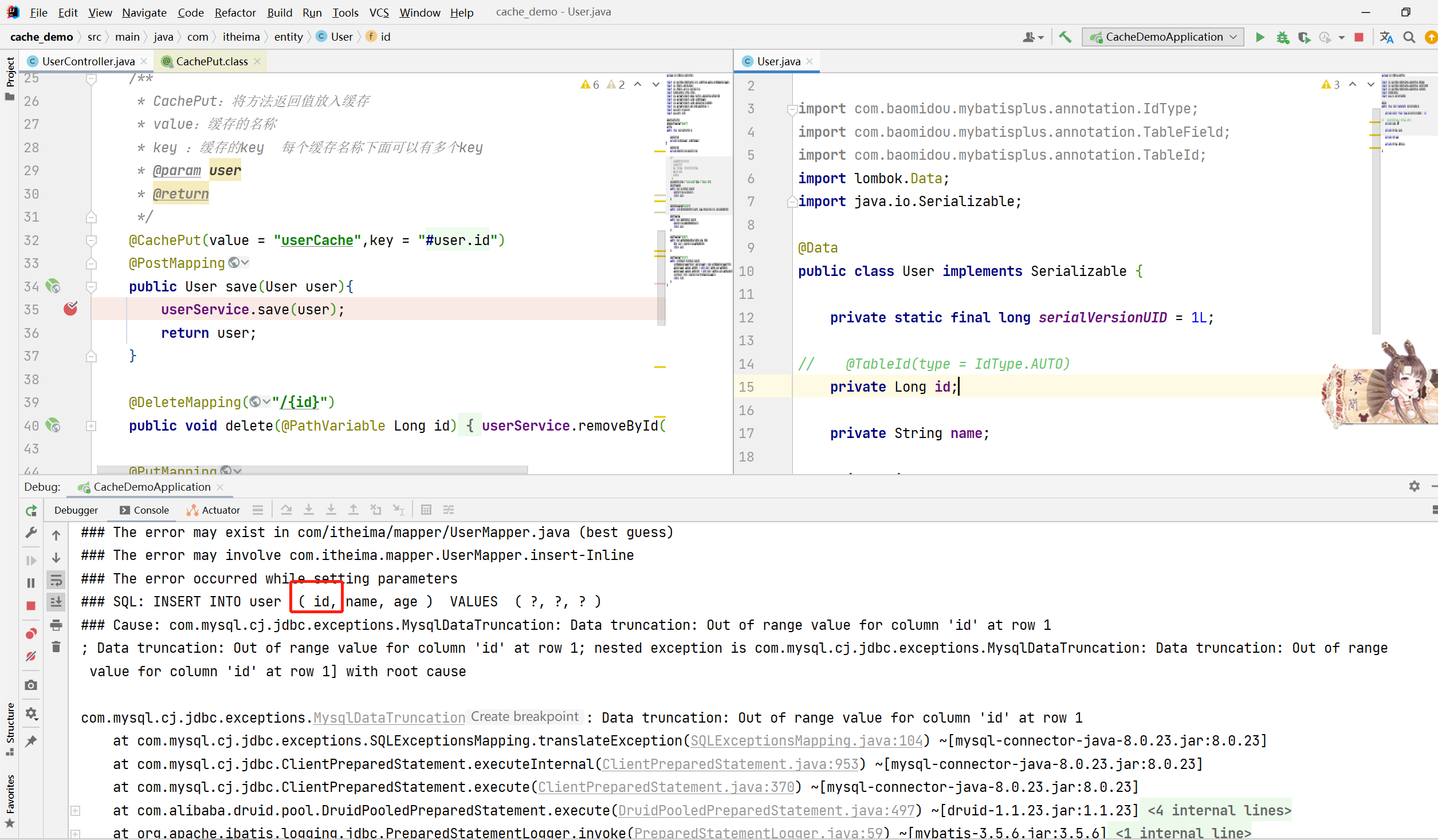
Task: Expand the folded internal lines in Druid stack frame
Action: (x=75, y=810)
